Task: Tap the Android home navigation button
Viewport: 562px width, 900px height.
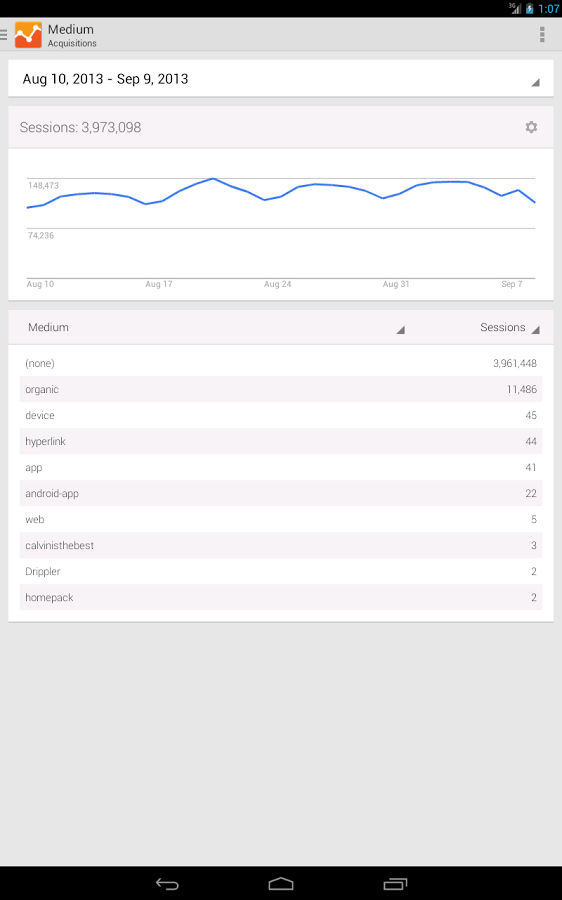Action: (x=281, y=884)
